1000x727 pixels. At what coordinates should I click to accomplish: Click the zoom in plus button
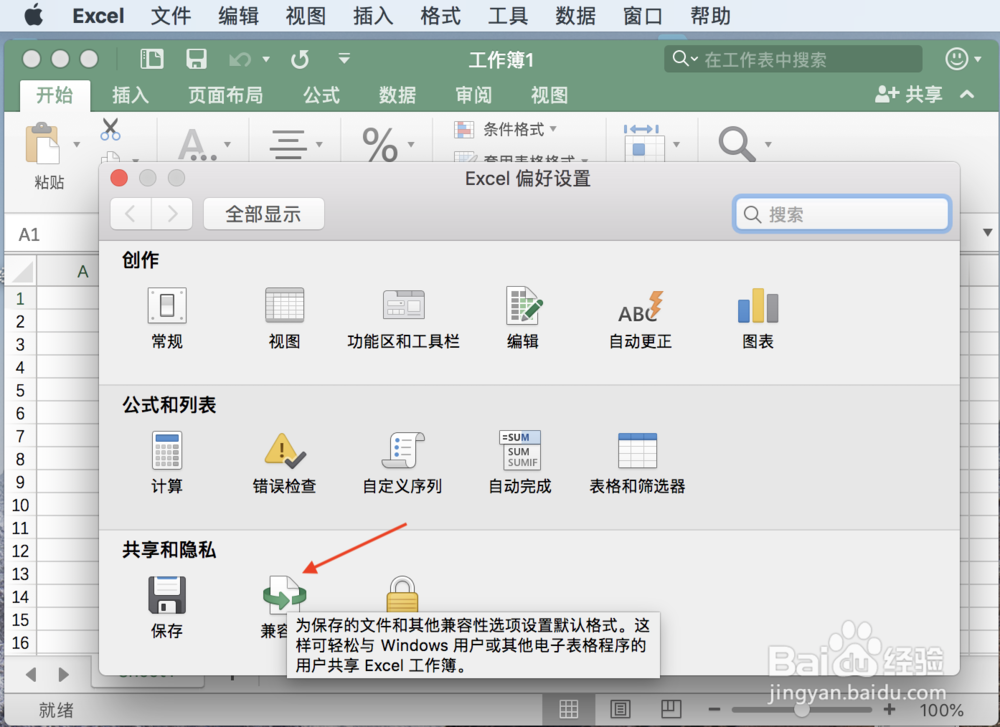[889, 709]
